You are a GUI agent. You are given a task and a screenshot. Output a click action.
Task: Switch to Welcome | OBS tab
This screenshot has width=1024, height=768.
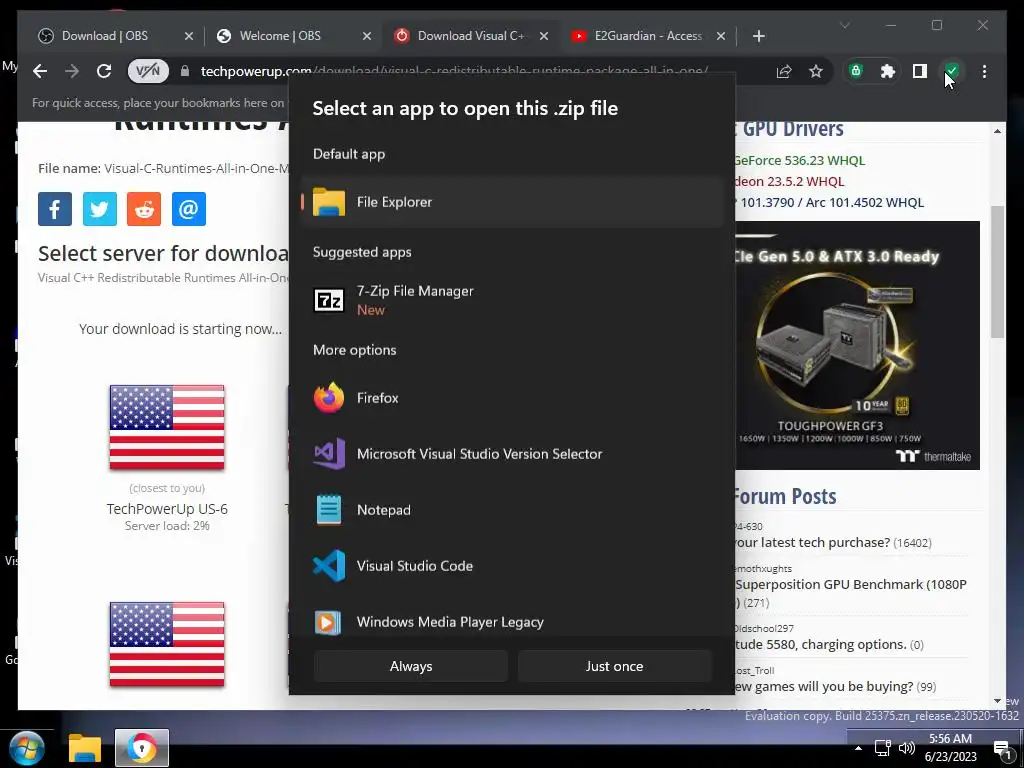click(x=280, y=36)
